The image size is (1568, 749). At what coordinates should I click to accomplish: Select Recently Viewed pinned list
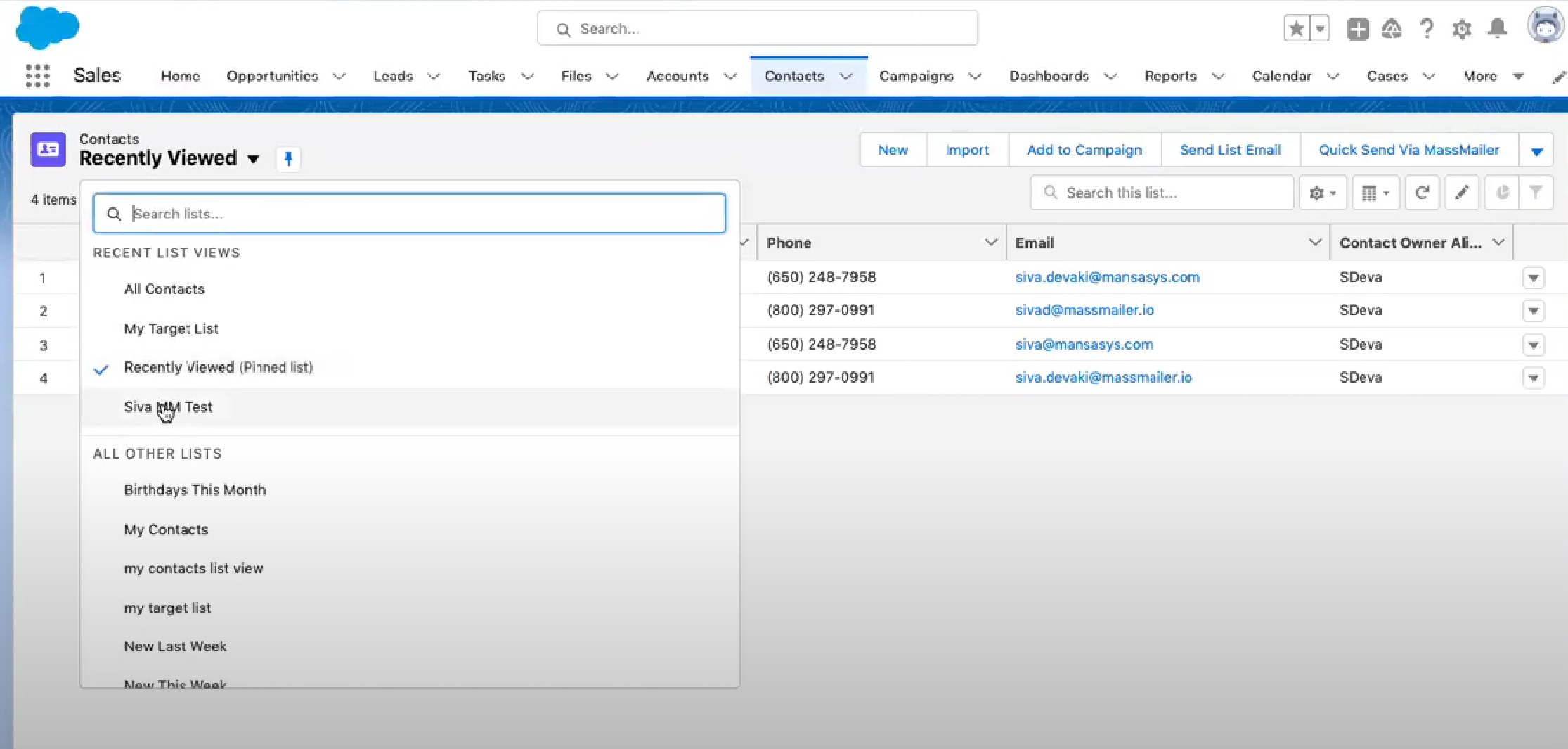pos(409,367)
